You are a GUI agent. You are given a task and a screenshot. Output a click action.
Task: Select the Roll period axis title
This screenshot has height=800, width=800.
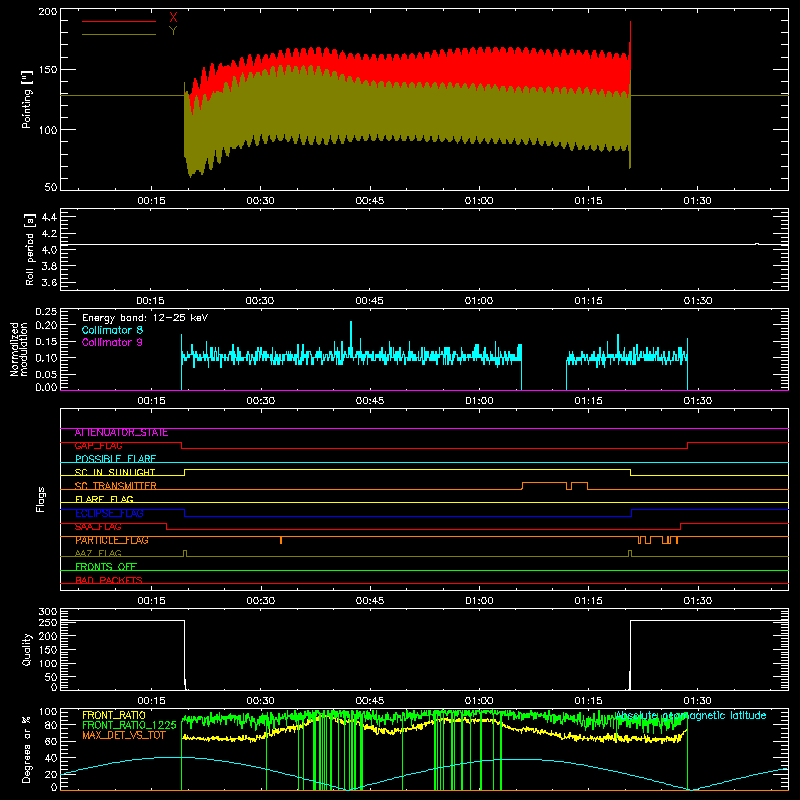(x=30, y=249)
